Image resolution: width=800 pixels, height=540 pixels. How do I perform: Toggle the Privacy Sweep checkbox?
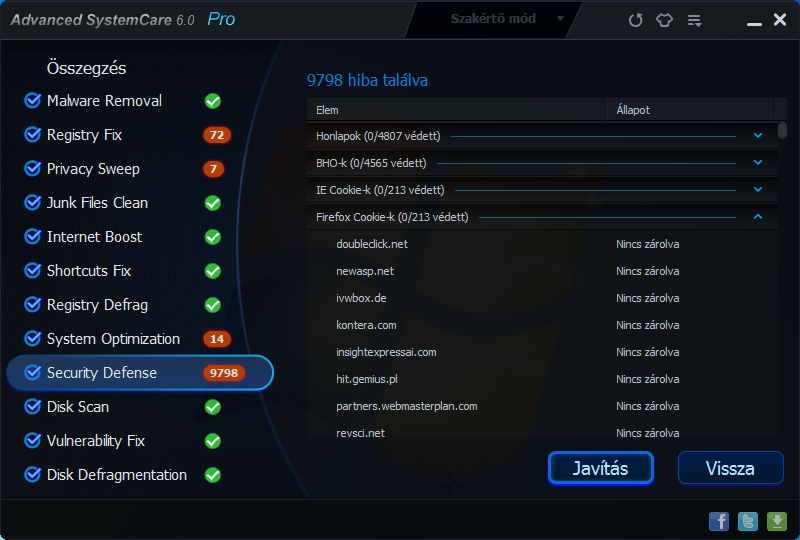click(x=33, y=168)
